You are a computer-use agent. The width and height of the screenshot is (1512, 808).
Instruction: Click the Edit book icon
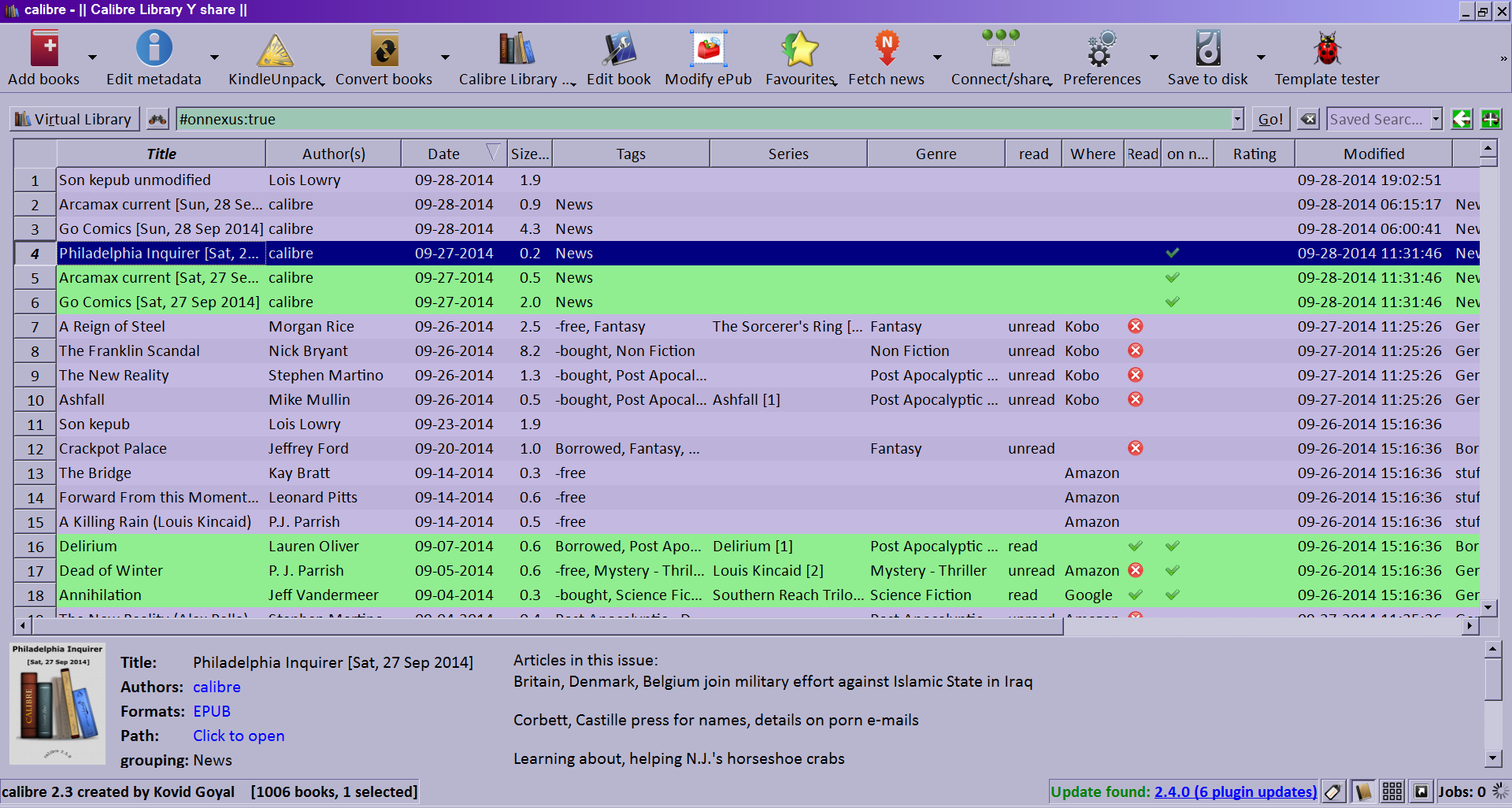click(x=619, y=49)
